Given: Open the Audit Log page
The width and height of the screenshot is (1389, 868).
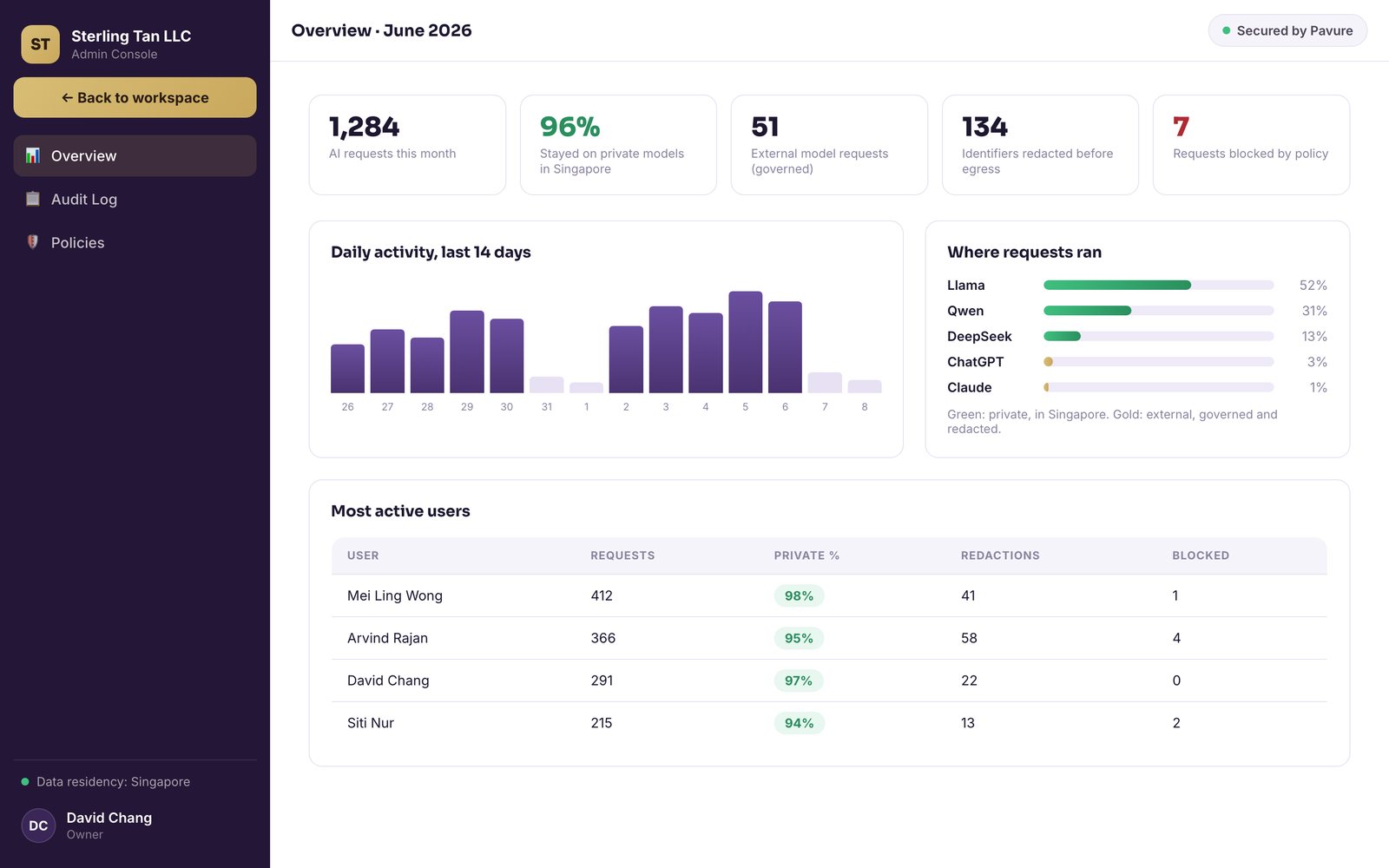Looking at the screenshot, I should (135, 199).
